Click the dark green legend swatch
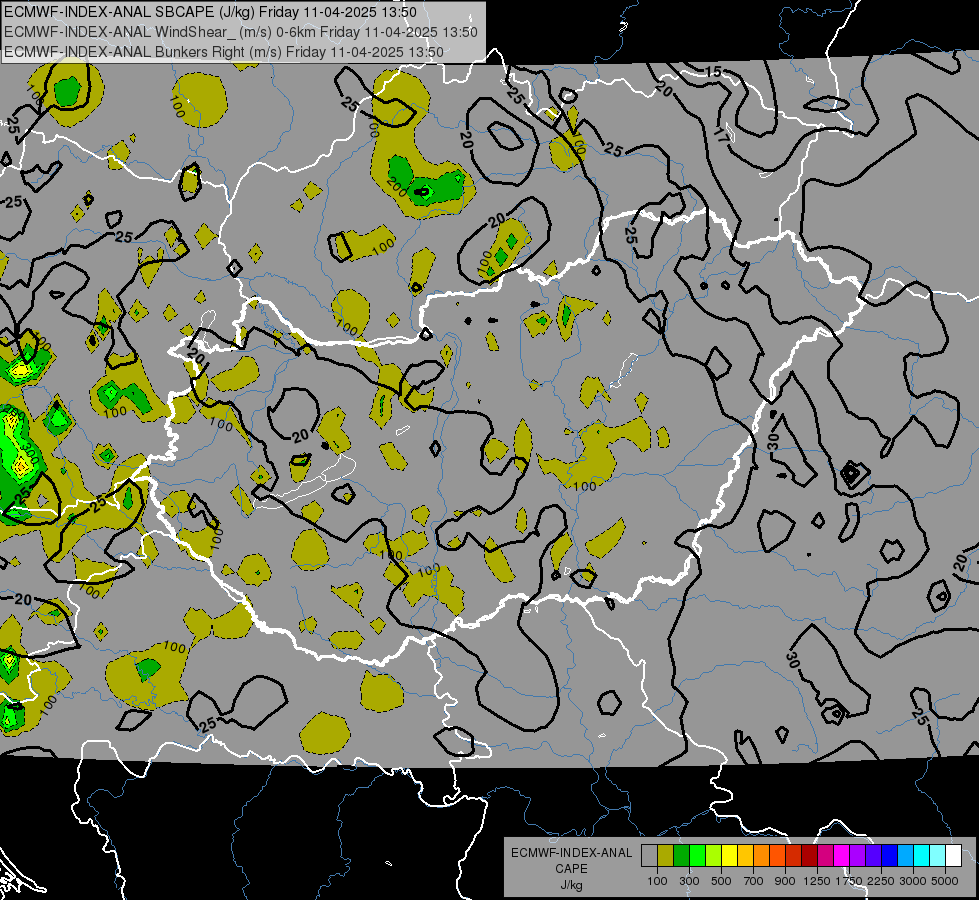 (x=682, y=856)
